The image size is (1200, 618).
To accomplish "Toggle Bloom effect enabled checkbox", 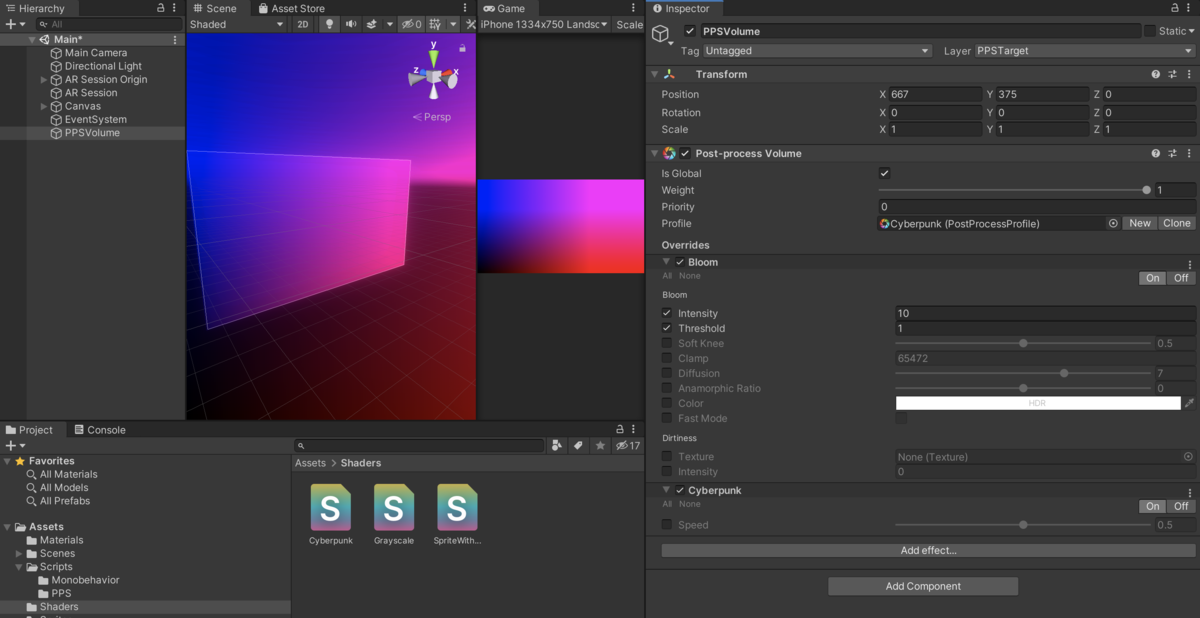I will point(680,262).
